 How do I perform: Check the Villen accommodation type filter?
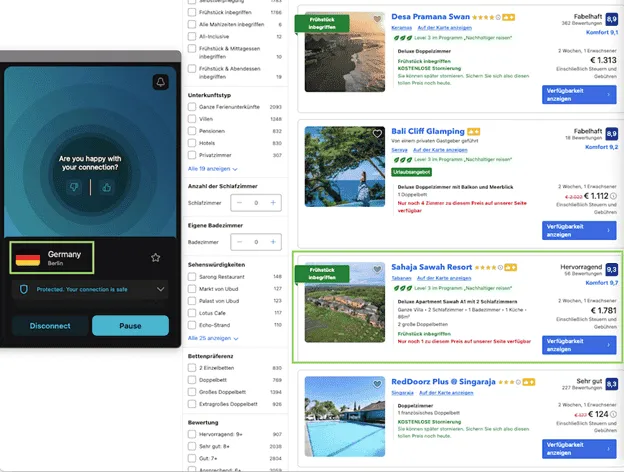click(x=193, y=119)
